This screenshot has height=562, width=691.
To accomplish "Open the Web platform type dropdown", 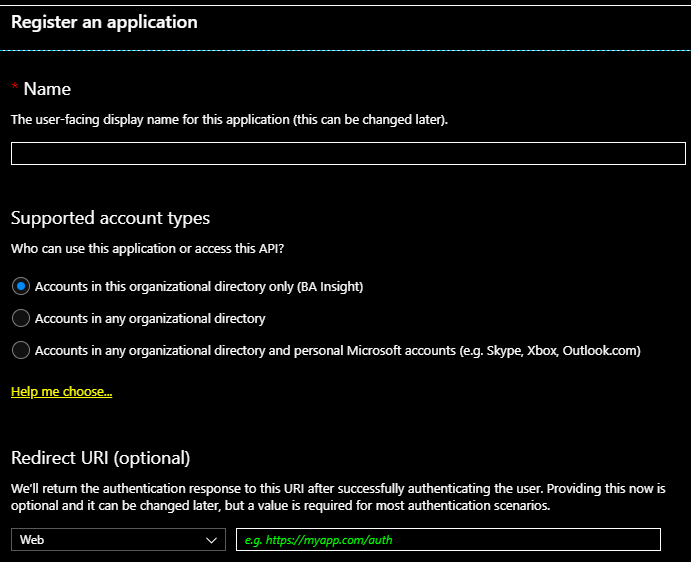I will coord(118,540).
